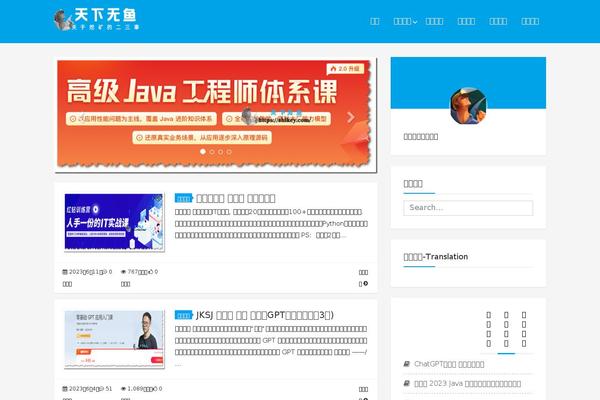The width and height of the screenshot is (600, 400).
Task: Open the site logo in the blue header
Action: point(96,20)
